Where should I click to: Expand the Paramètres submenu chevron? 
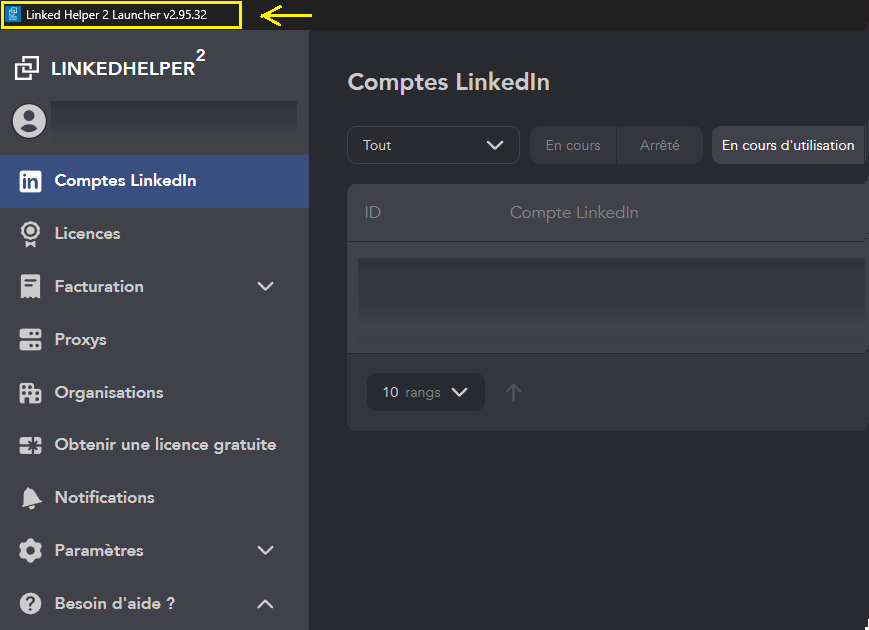pos(265,551)
